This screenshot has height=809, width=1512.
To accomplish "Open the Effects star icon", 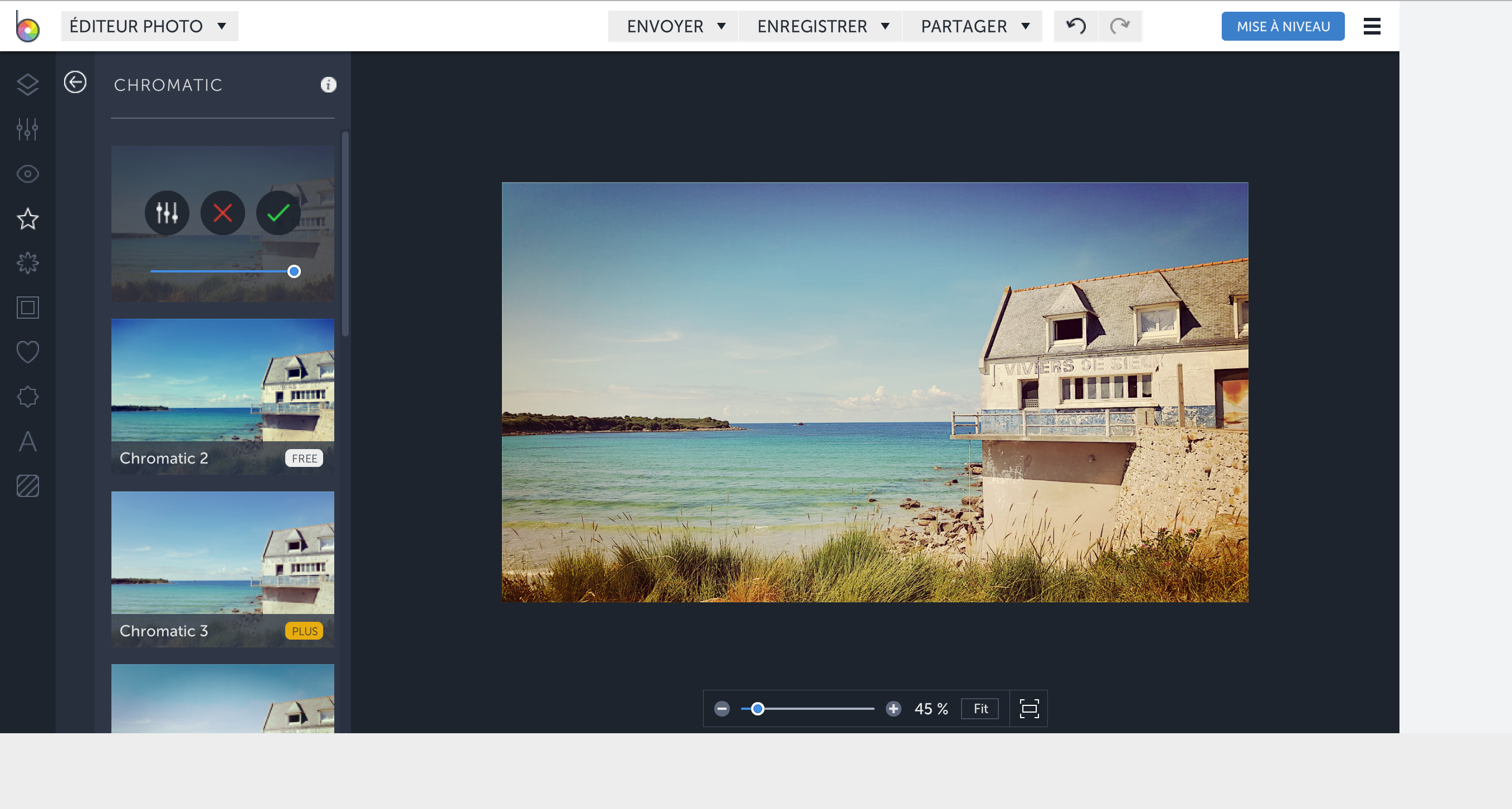I will 28,219.
